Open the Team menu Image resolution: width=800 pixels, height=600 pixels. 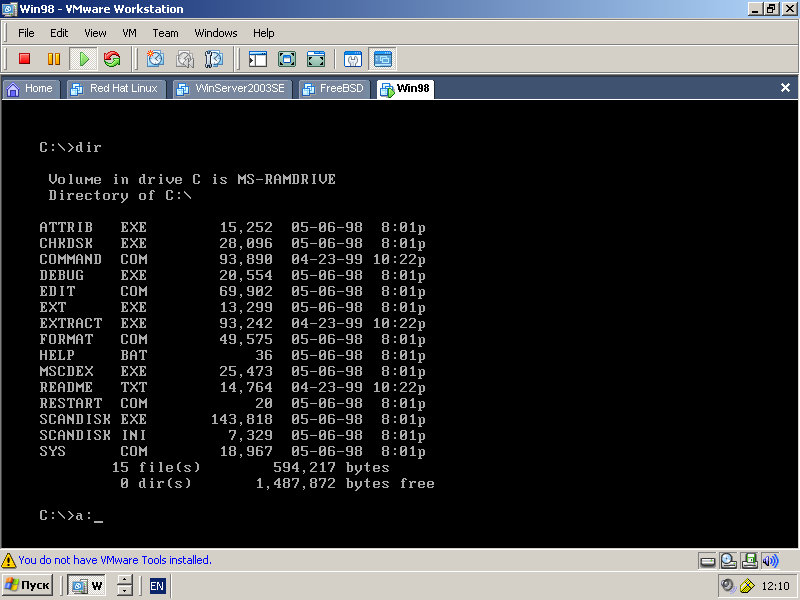point(165,33)
